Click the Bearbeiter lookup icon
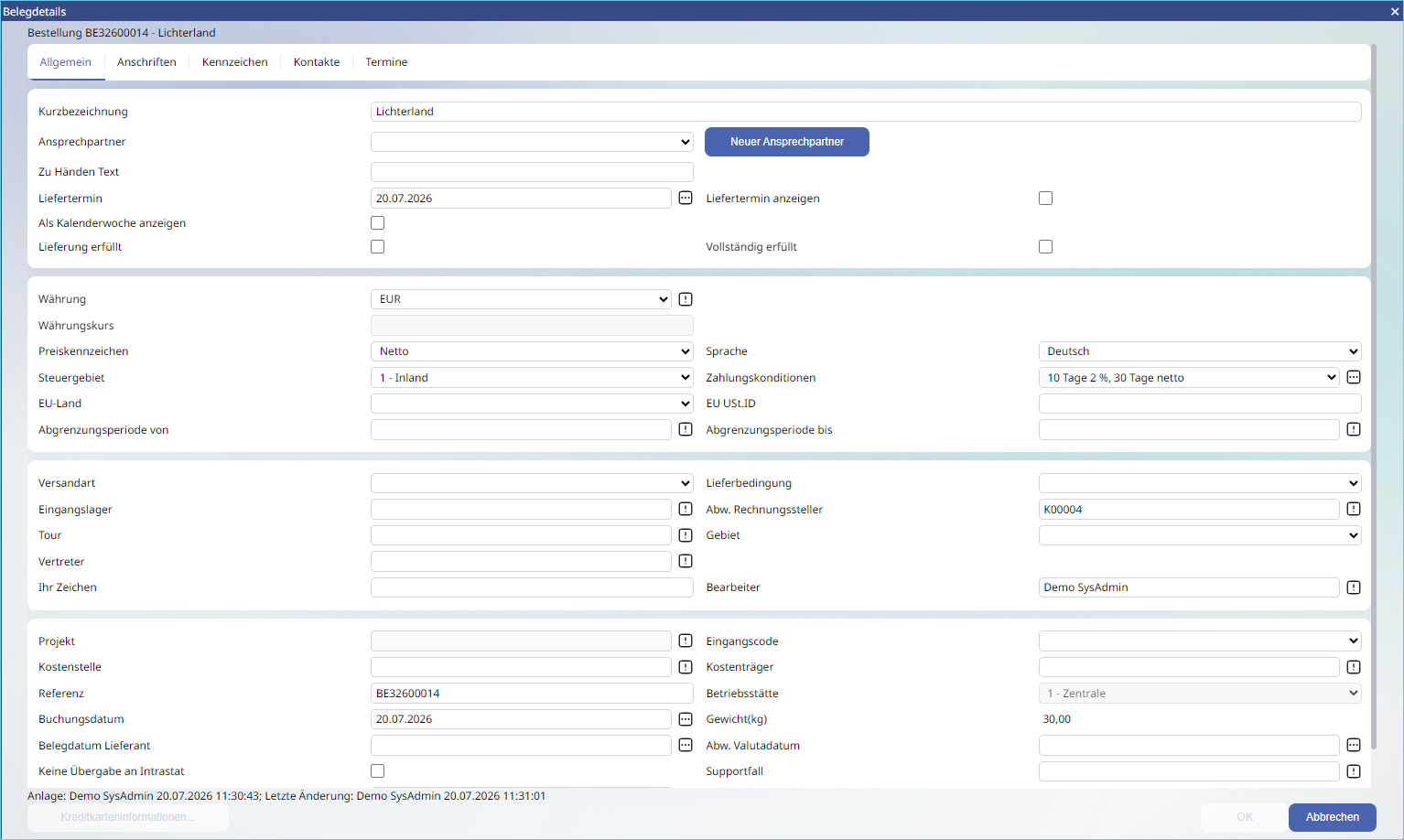 [1354, 587]
